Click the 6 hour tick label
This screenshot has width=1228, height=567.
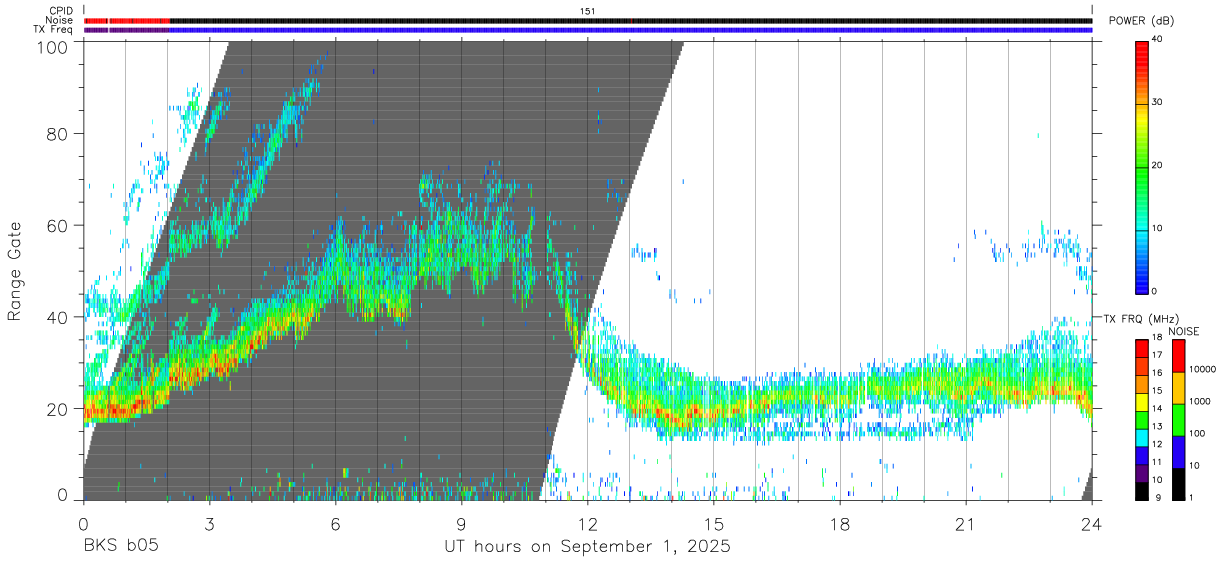click(335, 523)
